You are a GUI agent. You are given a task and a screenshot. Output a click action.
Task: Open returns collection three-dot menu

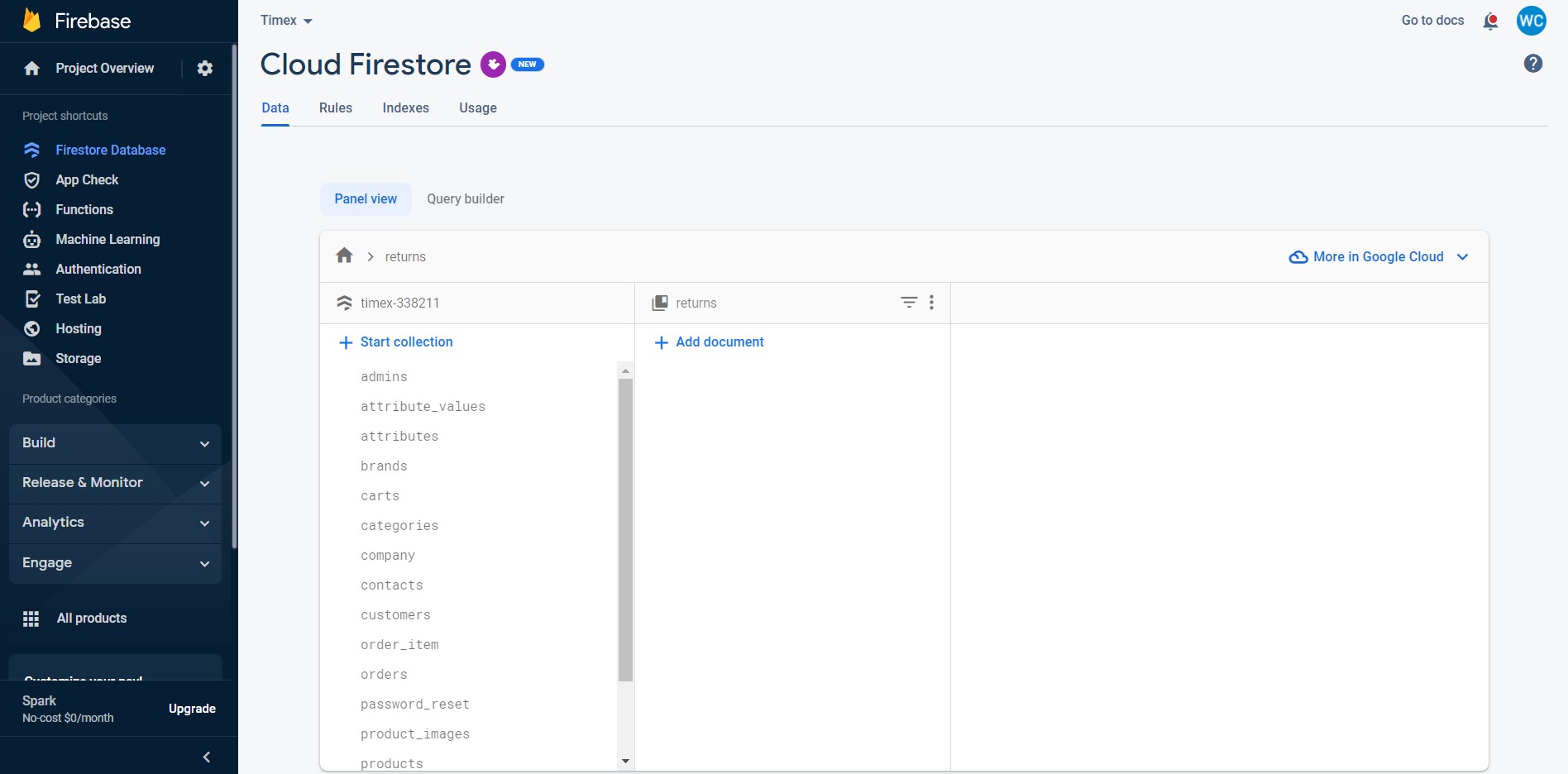tap(932, 303)
